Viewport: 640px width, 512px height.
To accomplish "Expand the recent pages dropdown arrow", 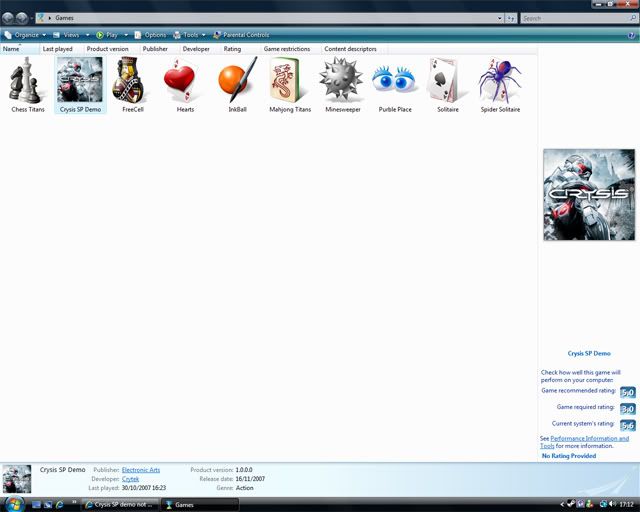I will pos(31,18).
